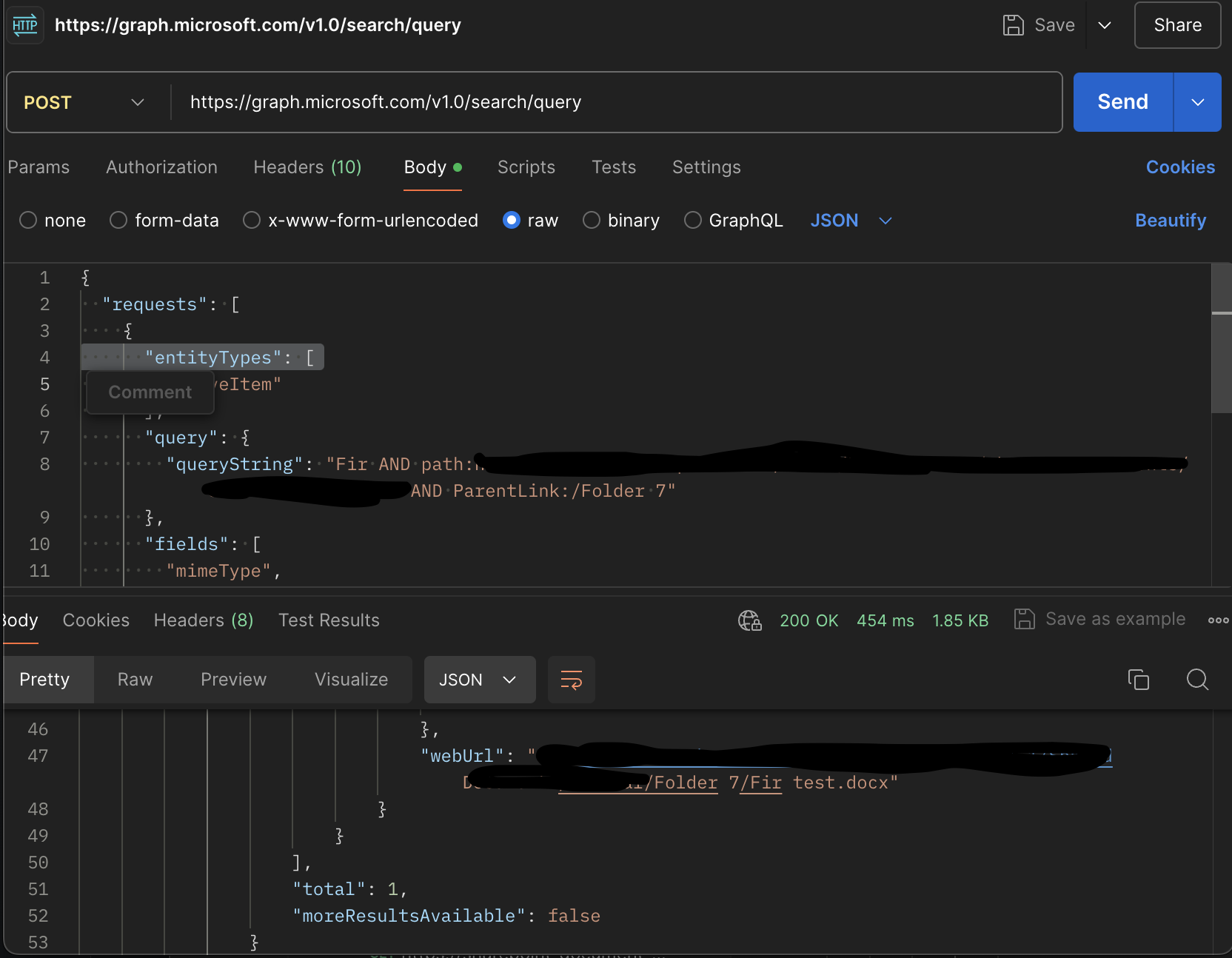Click Save as example
The height and width of the screenshot is (958, 1232).
tap(1115, 619)
